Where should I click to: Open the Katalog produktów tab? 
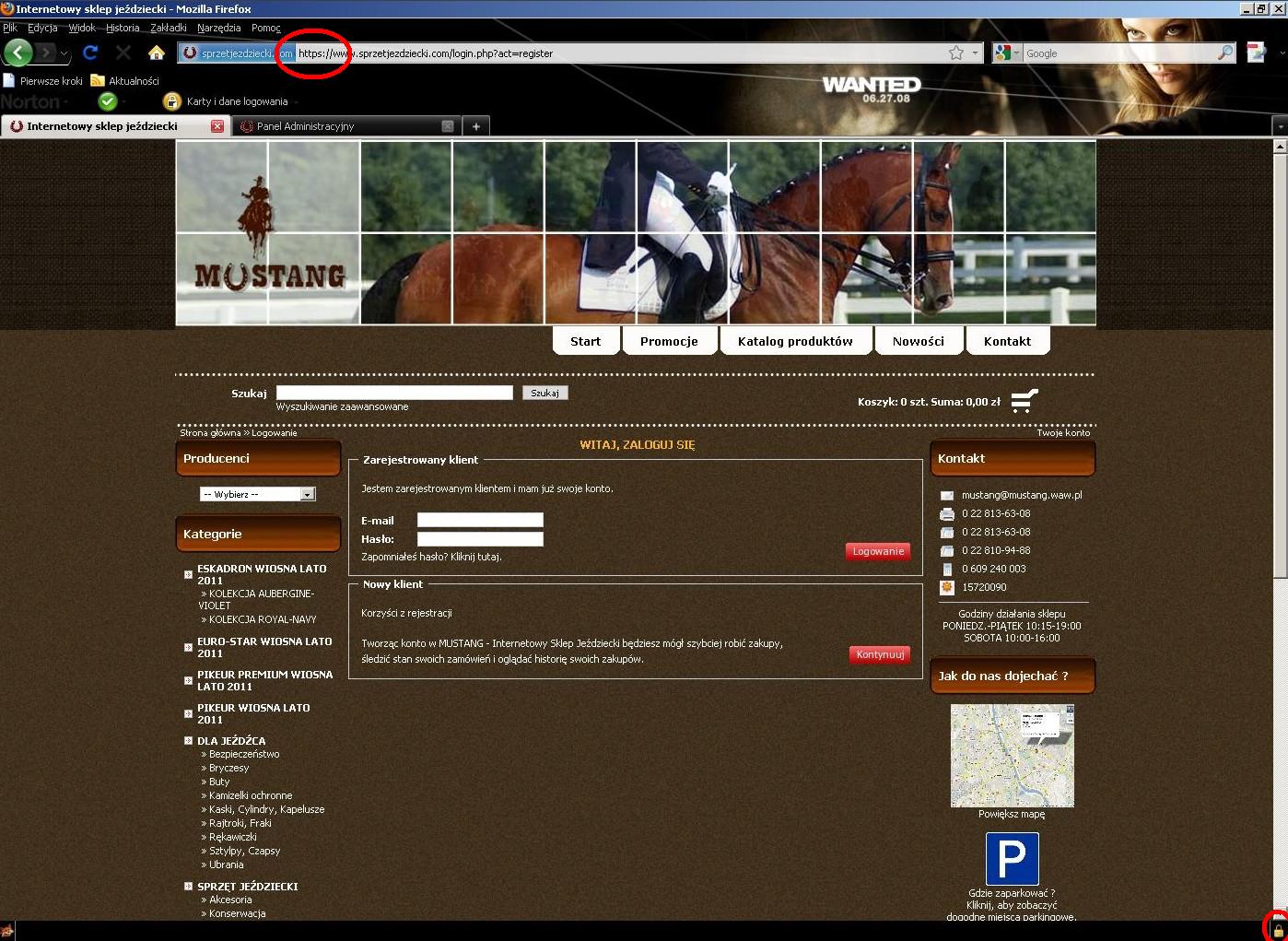[795, 341]
